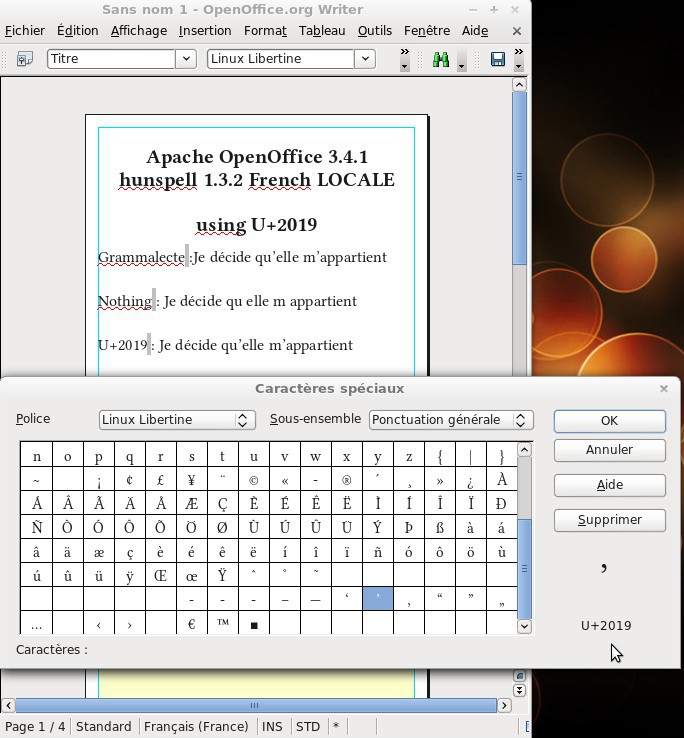Select the pound sign £ cell
This screenshot has width=684, height=738.
161,480
